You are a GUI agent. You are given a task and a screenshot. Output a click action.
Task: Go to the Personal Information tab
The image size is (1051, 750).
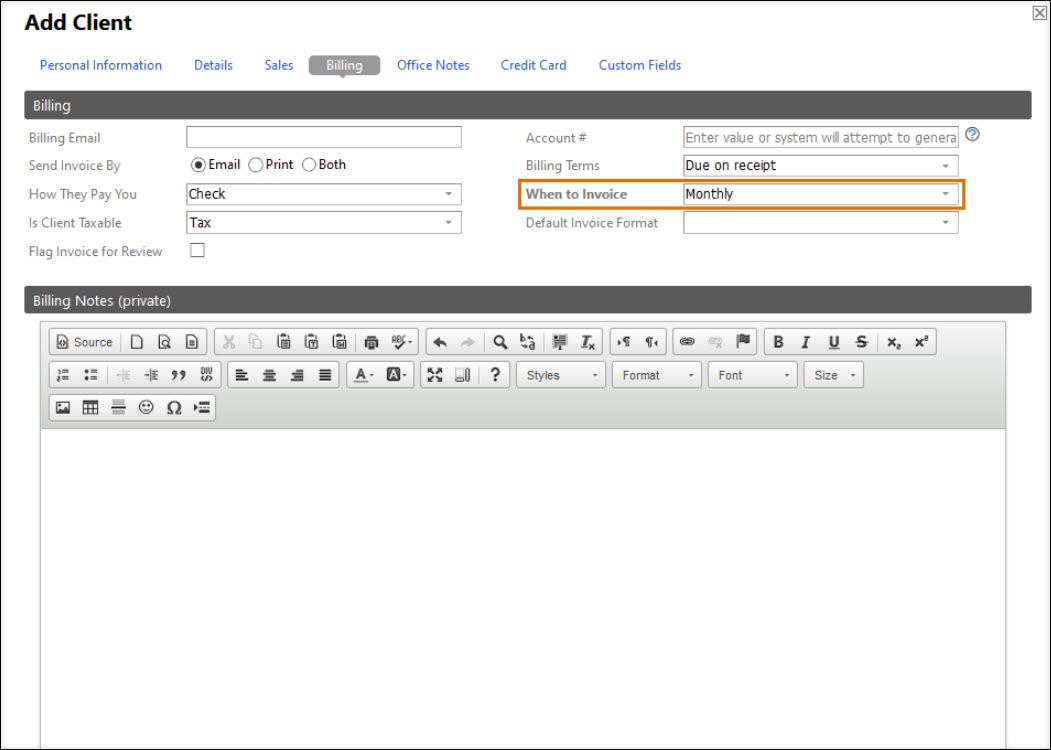100,65
